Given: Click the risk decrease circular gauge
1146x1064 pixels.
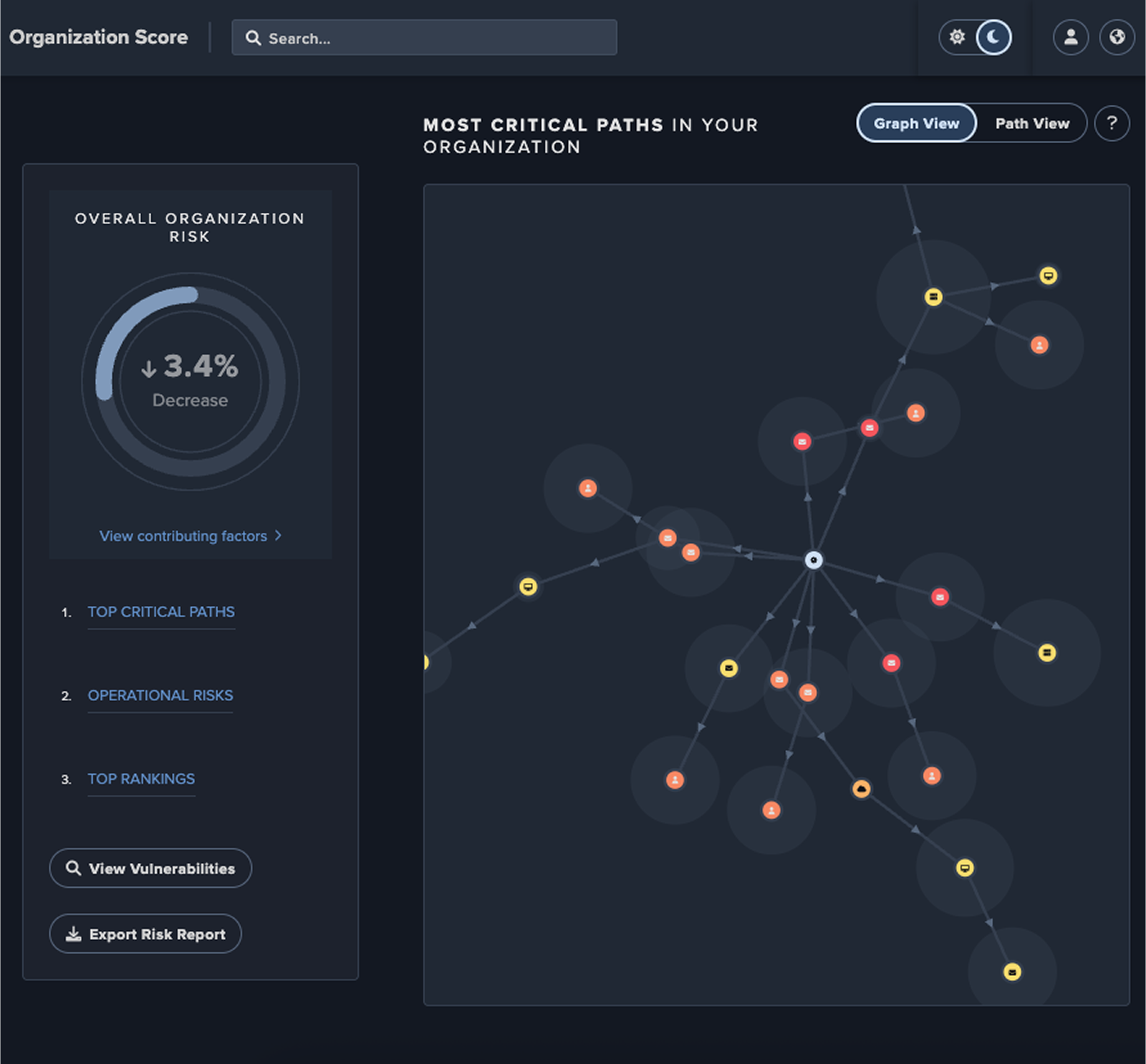Looking at the screenshot, I should pyautogui.click(x=191, y=381).
